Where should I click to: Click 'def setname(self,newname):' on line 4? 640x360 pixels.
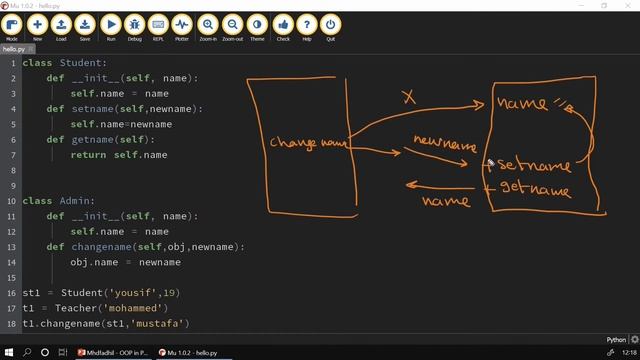click(x=124, y=109)
